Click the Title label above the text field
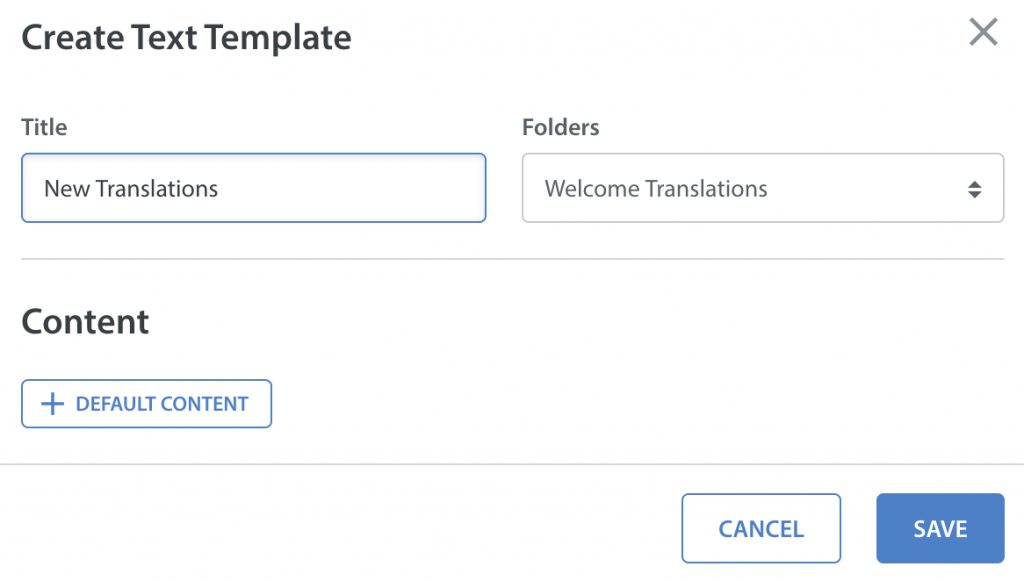The image size is (1024, 581). (44, 127)
